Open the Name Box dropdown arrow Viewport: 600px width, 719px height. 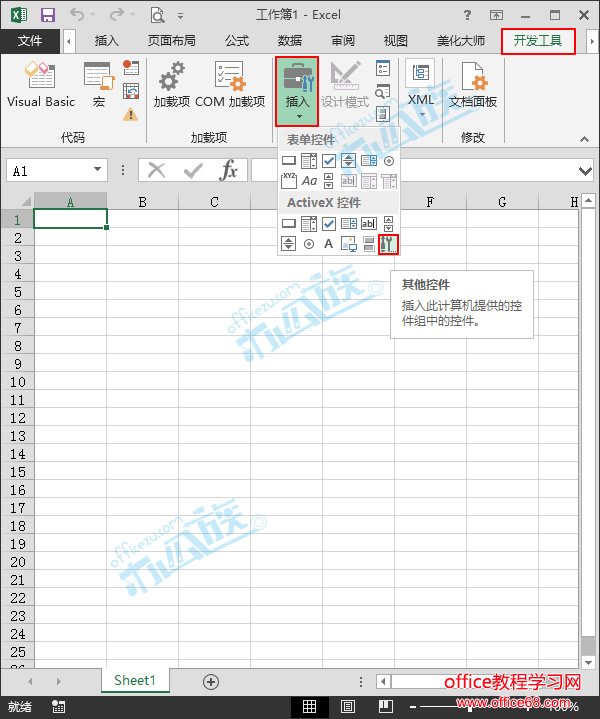tap(97, 169)
